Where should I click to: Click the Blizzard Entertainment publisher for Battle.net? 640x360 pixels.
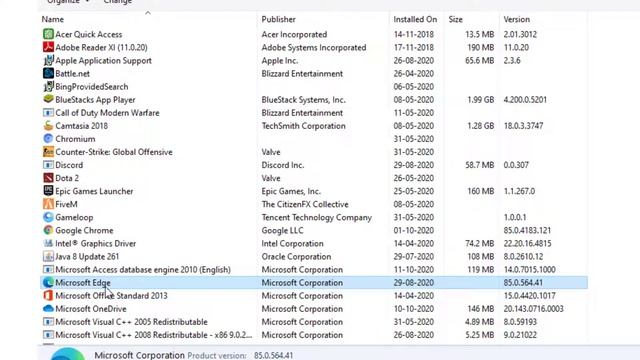pyautogui.click(x=302, y=73)
